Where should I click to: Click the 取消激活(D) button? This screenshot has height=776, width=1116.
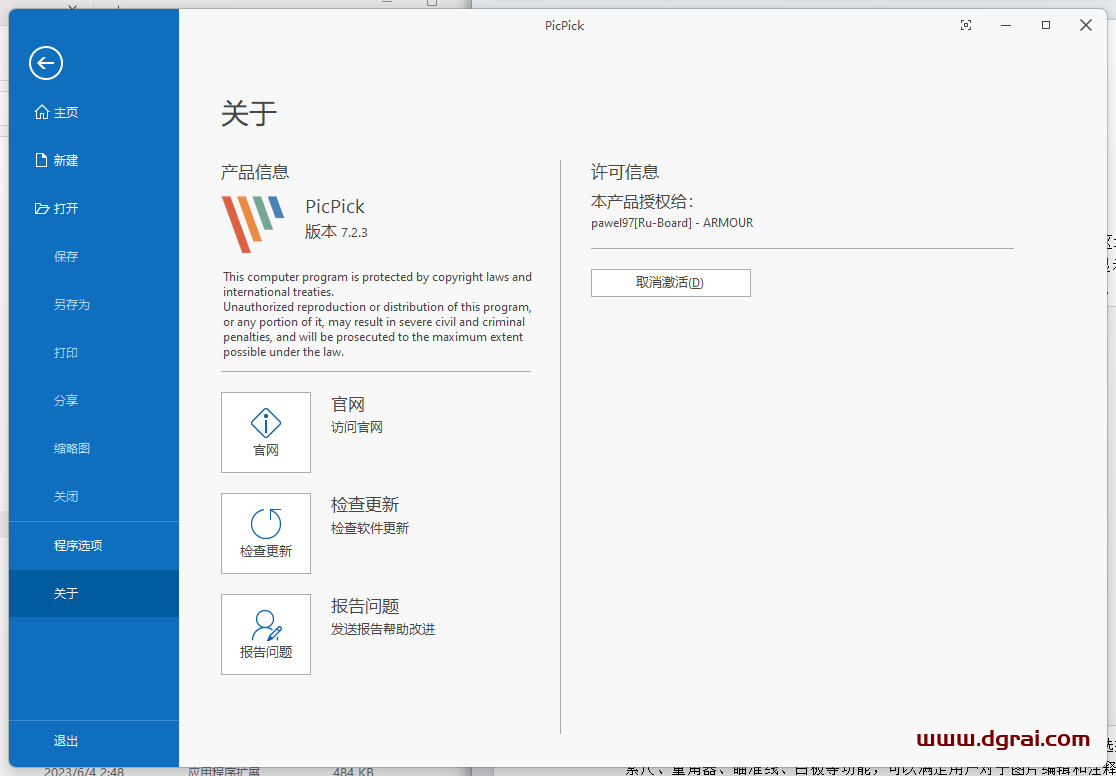coord(670,283)
